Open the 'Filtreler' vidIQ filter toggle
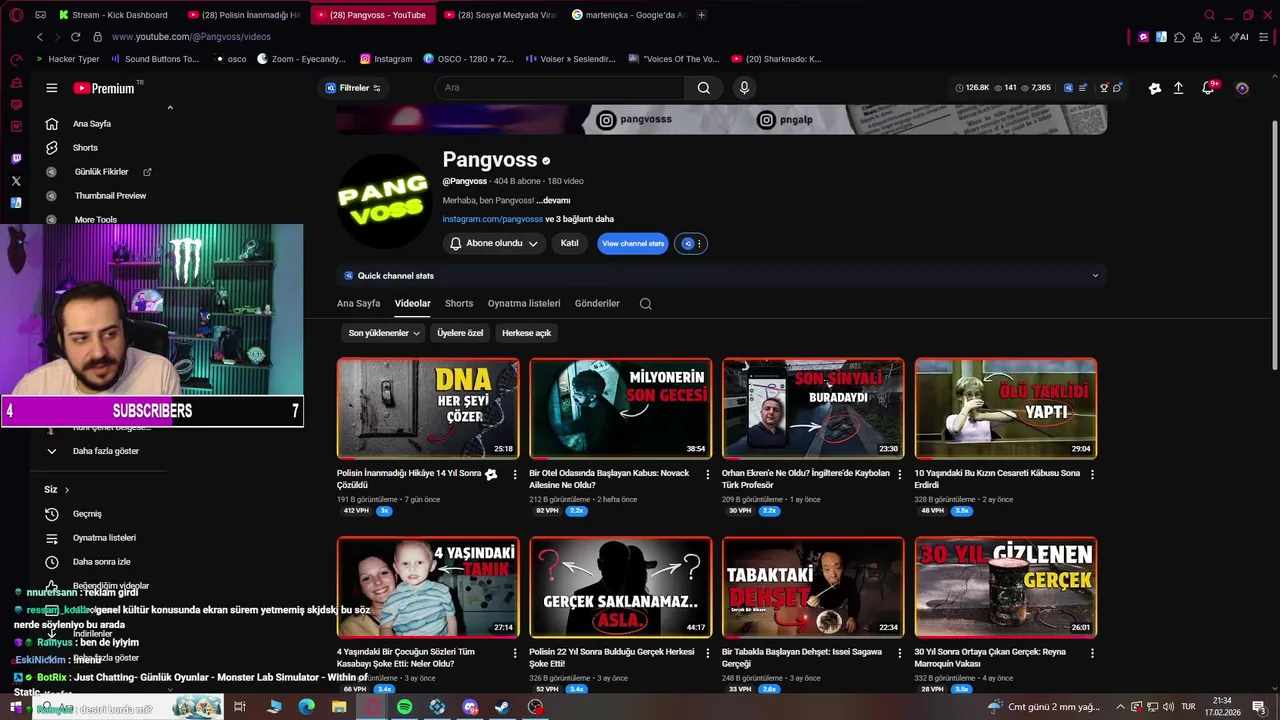Screen dimensions: 1280x720 [x=353, y=88]
